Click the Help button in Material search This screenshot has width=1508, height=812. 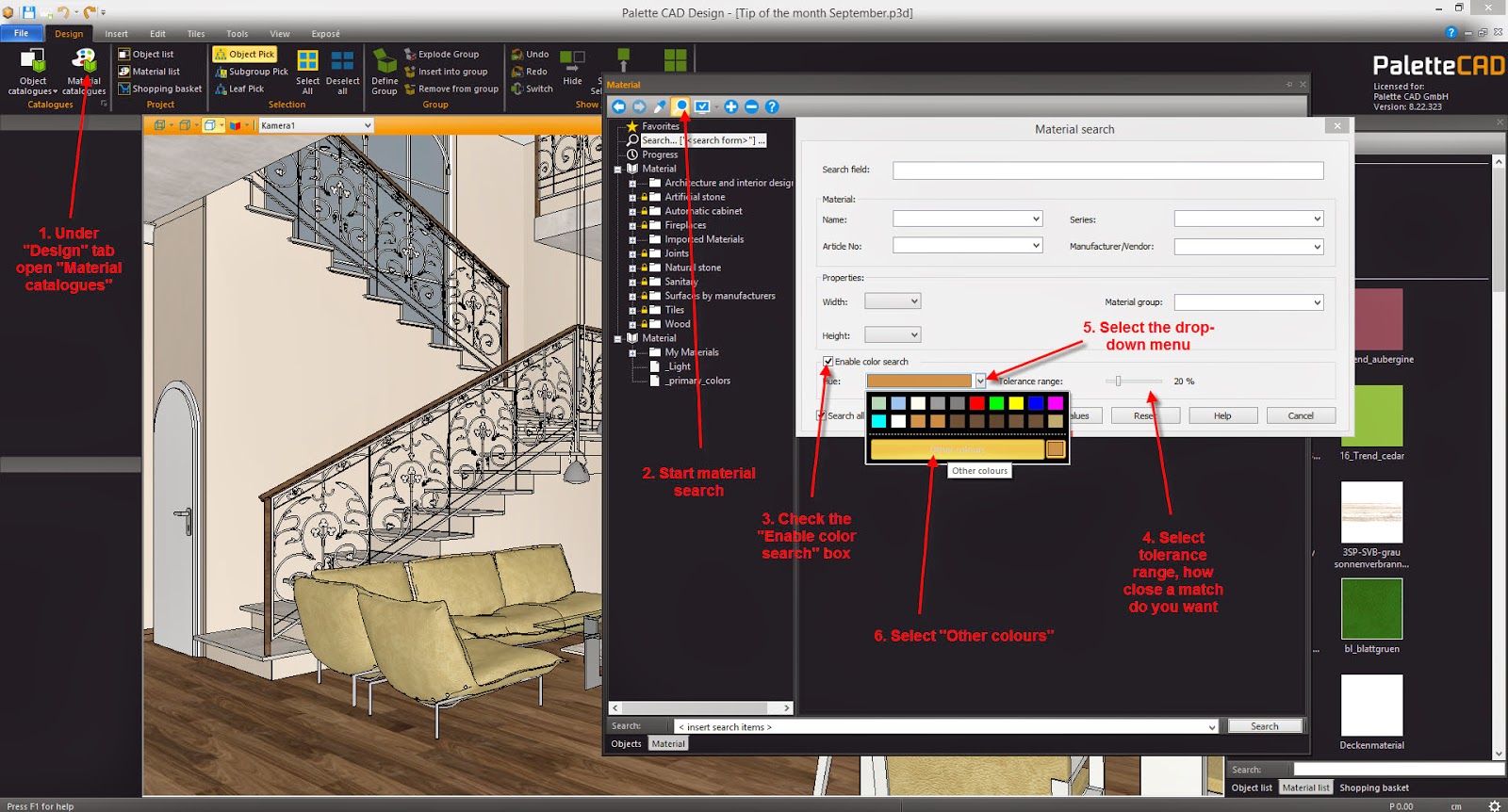pos(1222,415)
